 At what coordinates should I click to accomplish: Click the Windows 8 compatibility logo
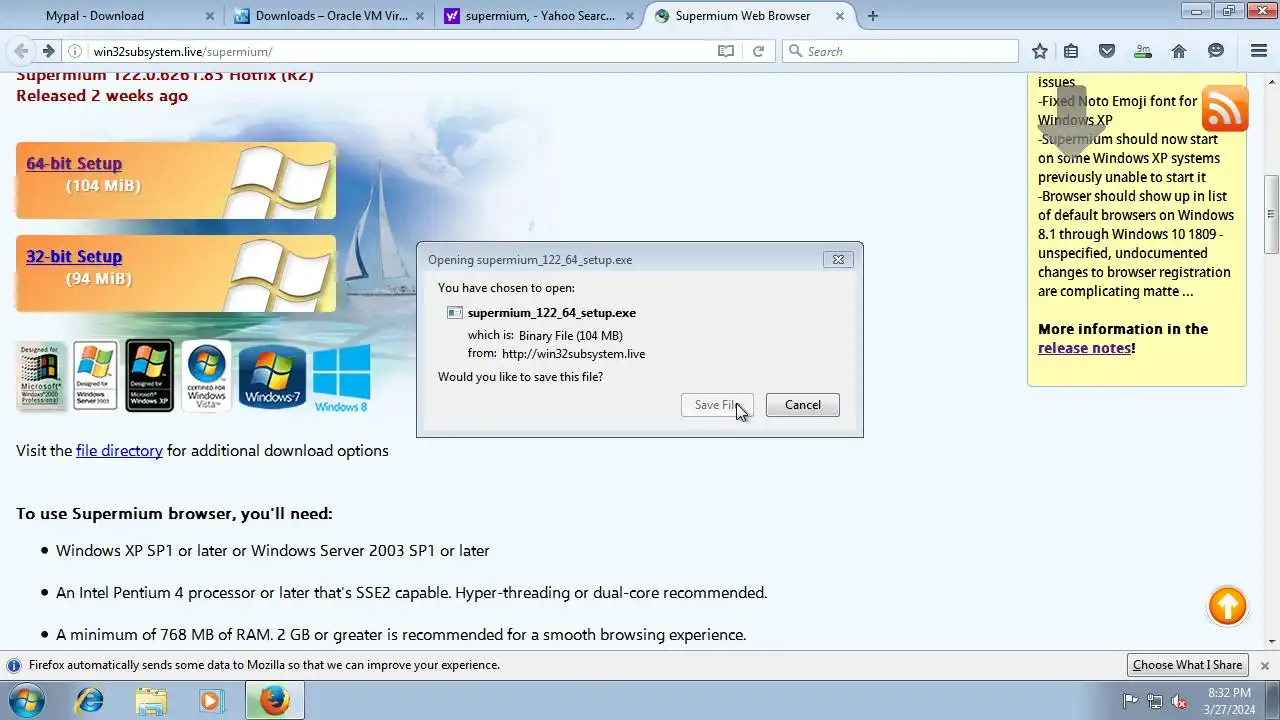tap(341, 378)
